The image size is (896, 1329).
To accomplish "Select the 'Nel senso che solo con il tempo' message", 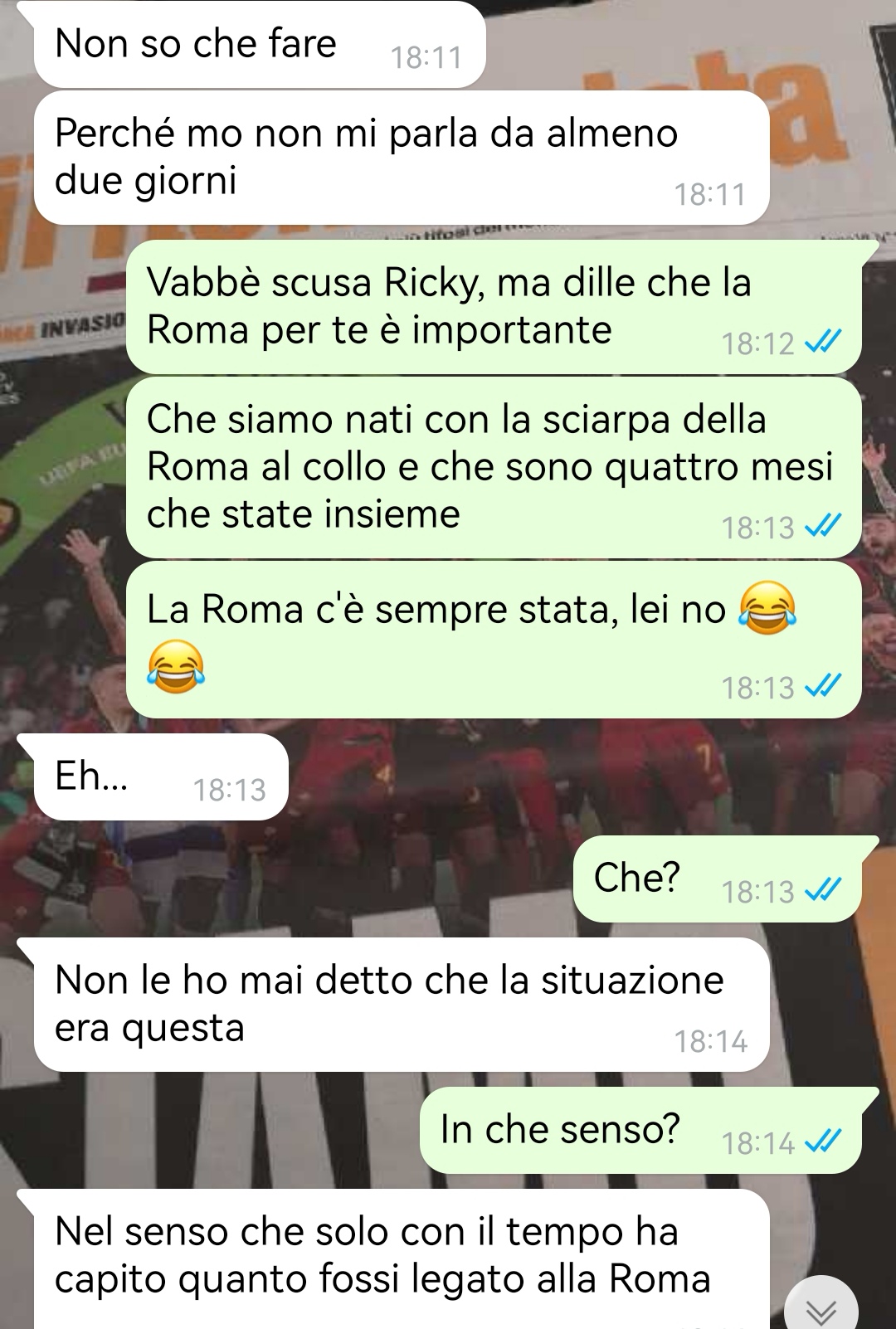I will click(x=402, y=1259).
